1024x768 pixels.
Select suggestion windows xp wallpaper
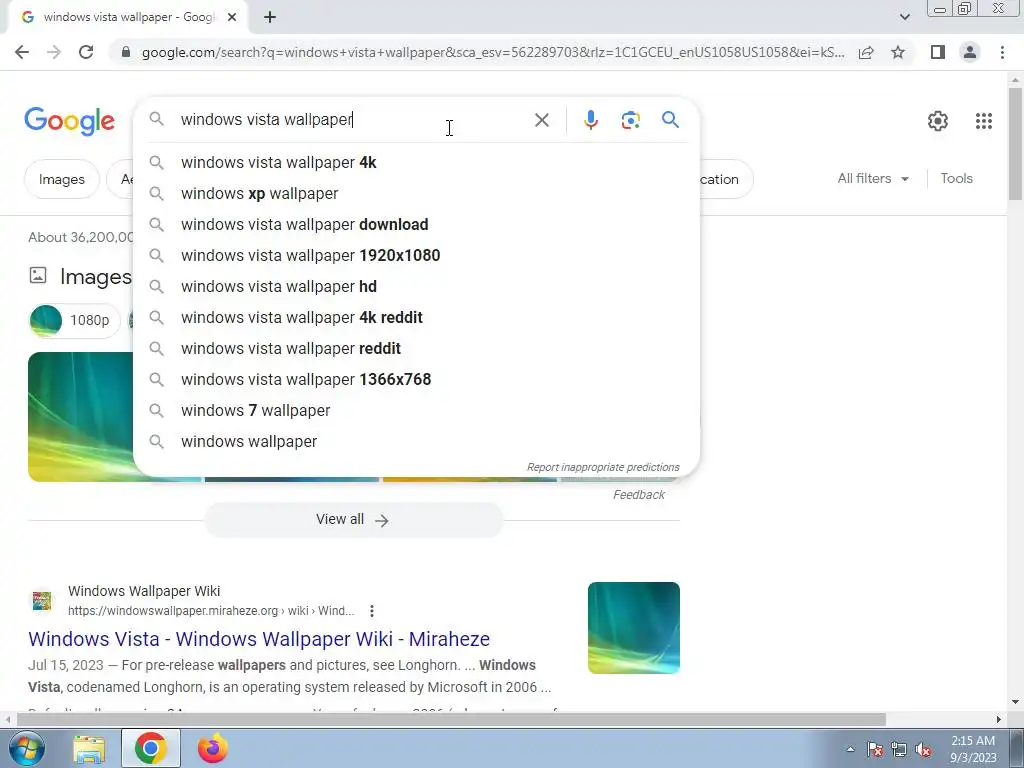coord(416,193)
